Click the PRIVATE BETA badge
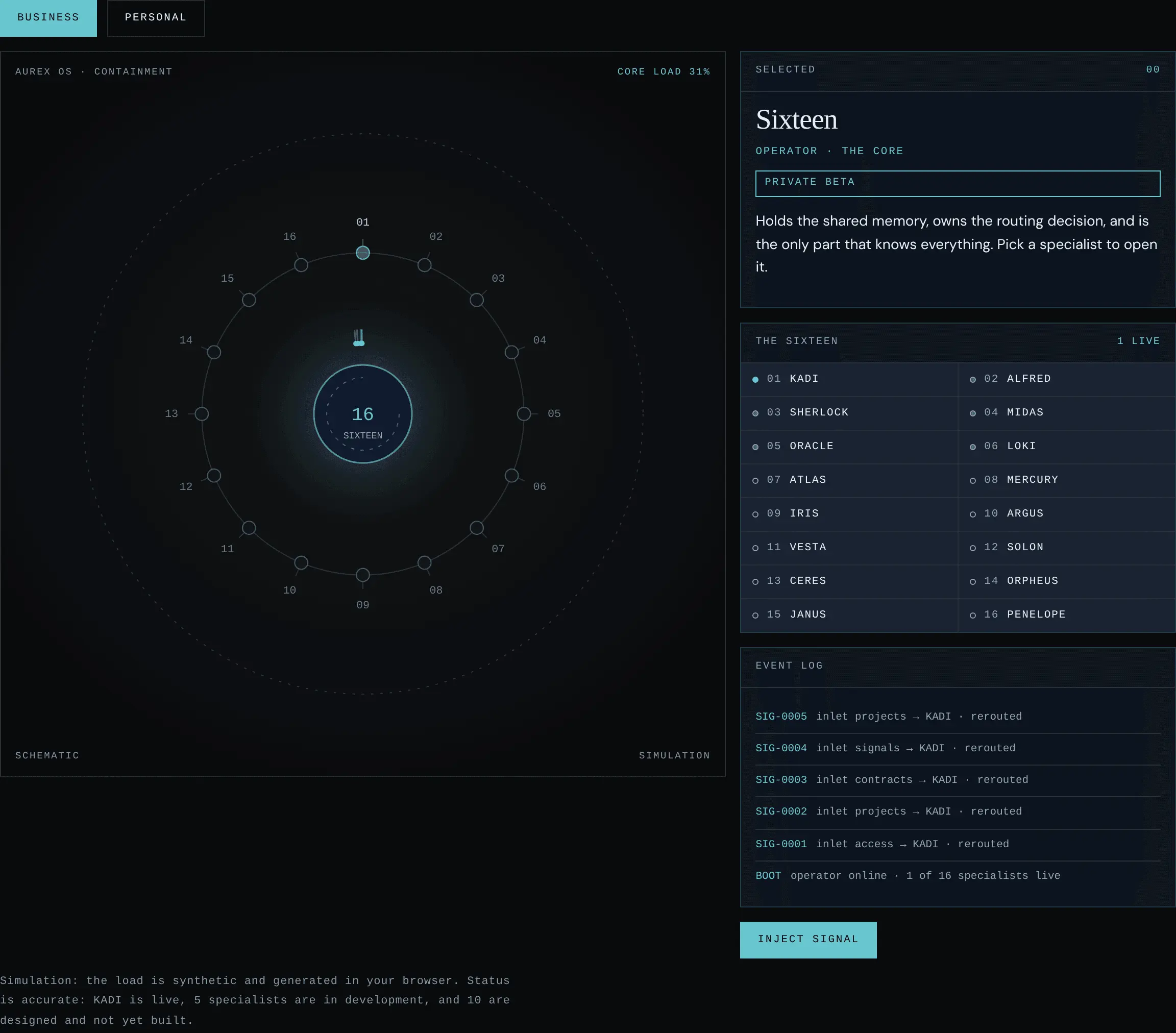Screen dimensions: 1176x1033 point(958,183)
